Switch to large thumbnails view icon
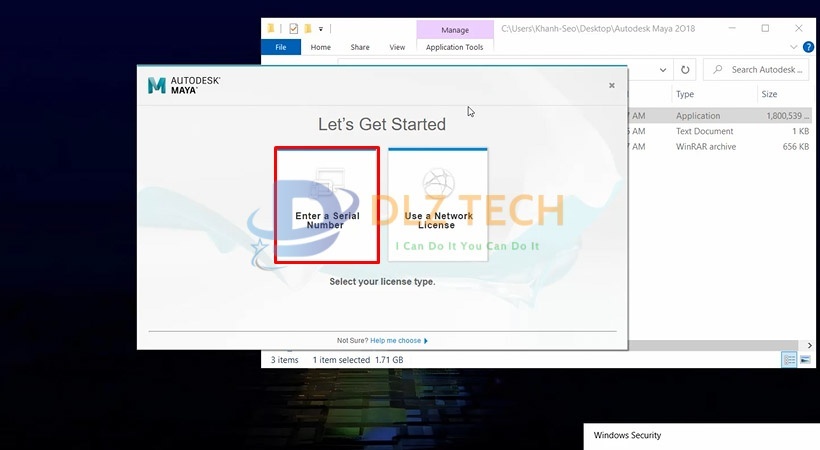This screenshot has height=450, width=820. 806,360
